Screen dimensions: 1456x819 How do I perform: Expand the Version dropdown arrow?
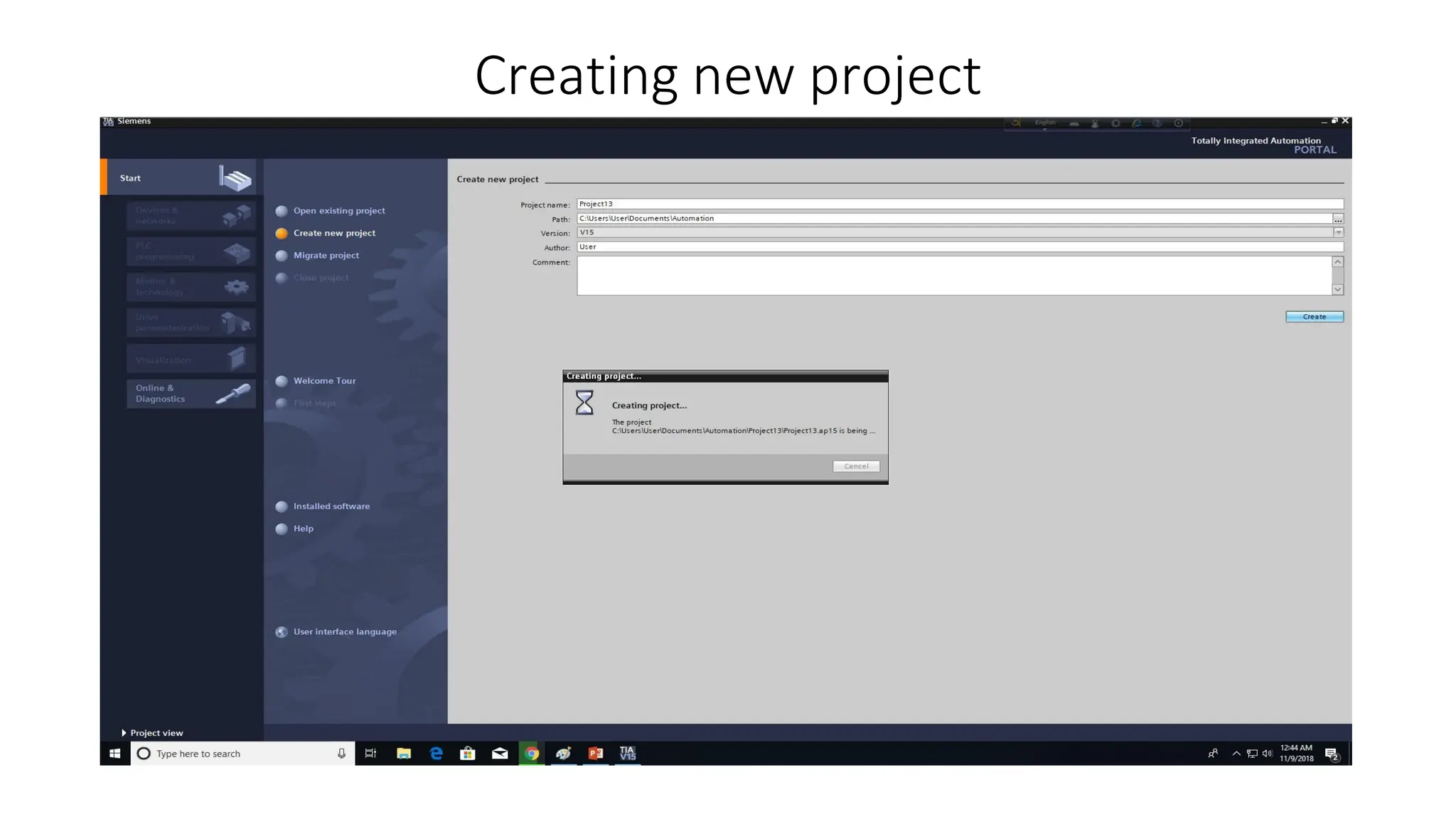coord(1338,232)
